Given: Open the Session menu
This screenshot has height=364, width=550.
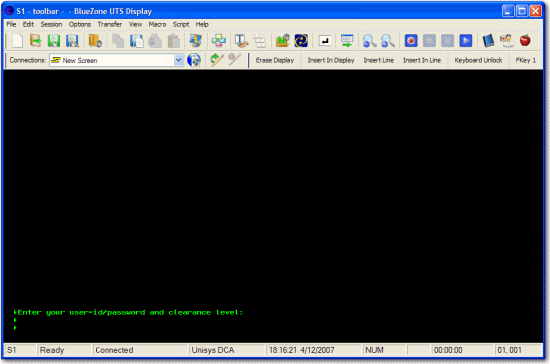Looking at the screenshot, I should click(x=51, y=24).
